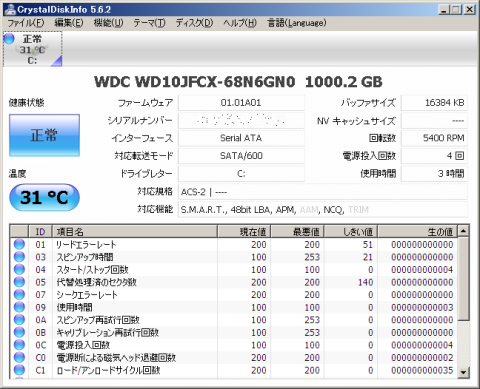The width and height of the screenshot is (480, 389).
Task: Select the シークエラーレート row name
Action: 87,295
